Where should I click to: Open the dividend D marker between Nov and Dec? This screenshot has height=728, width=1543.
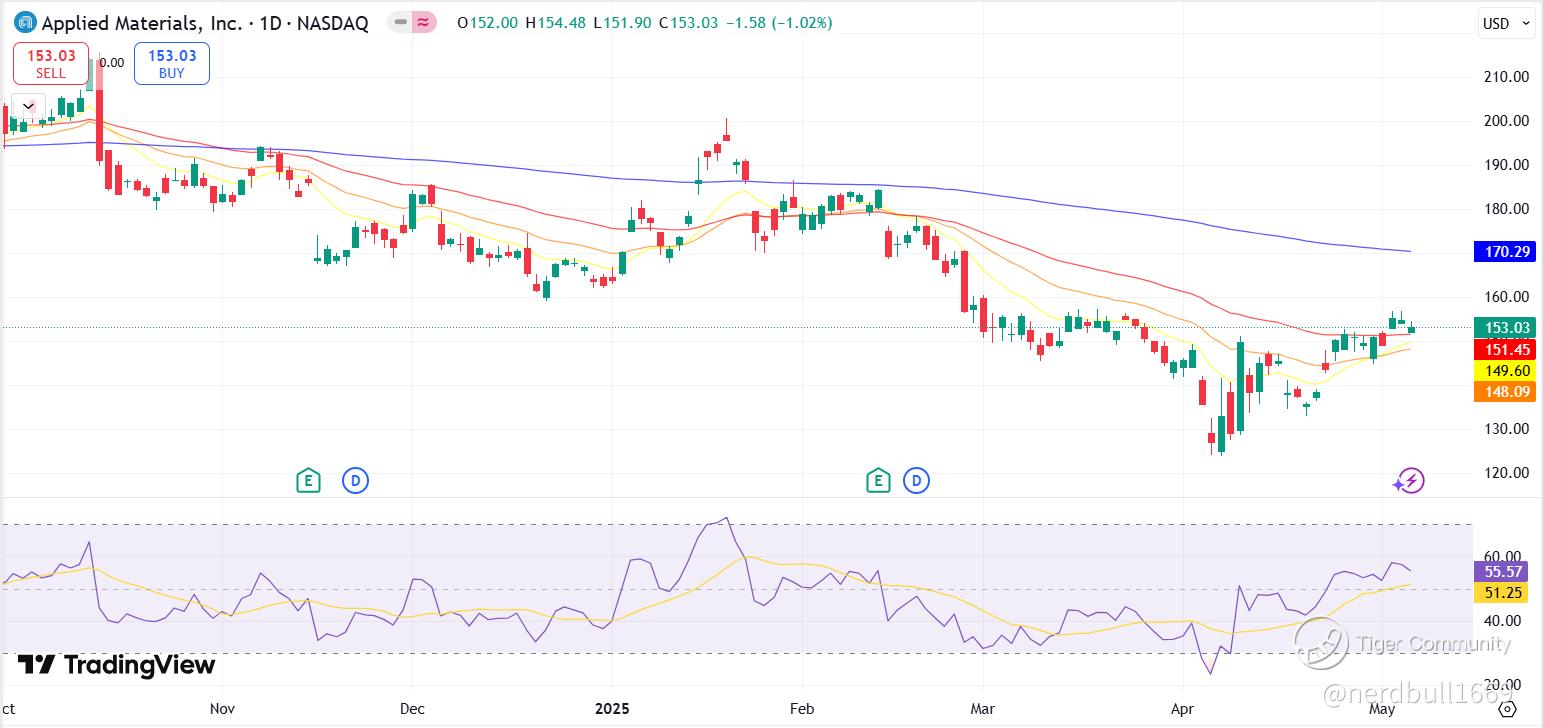pyautogui.click(x=355, y=481)
